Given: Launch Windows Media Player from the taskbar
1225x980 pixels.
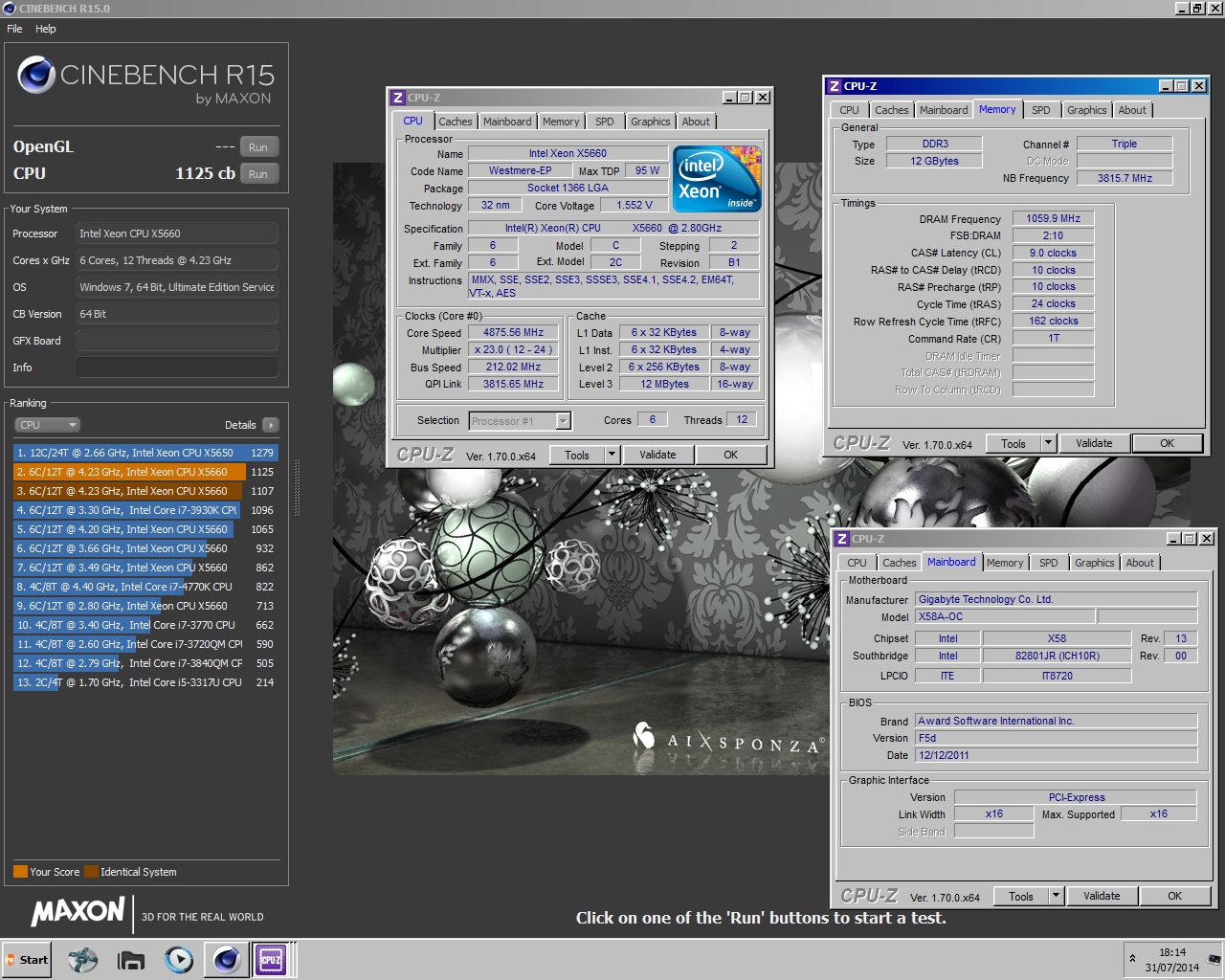Looking at the screenshot, I should point(179,959).
